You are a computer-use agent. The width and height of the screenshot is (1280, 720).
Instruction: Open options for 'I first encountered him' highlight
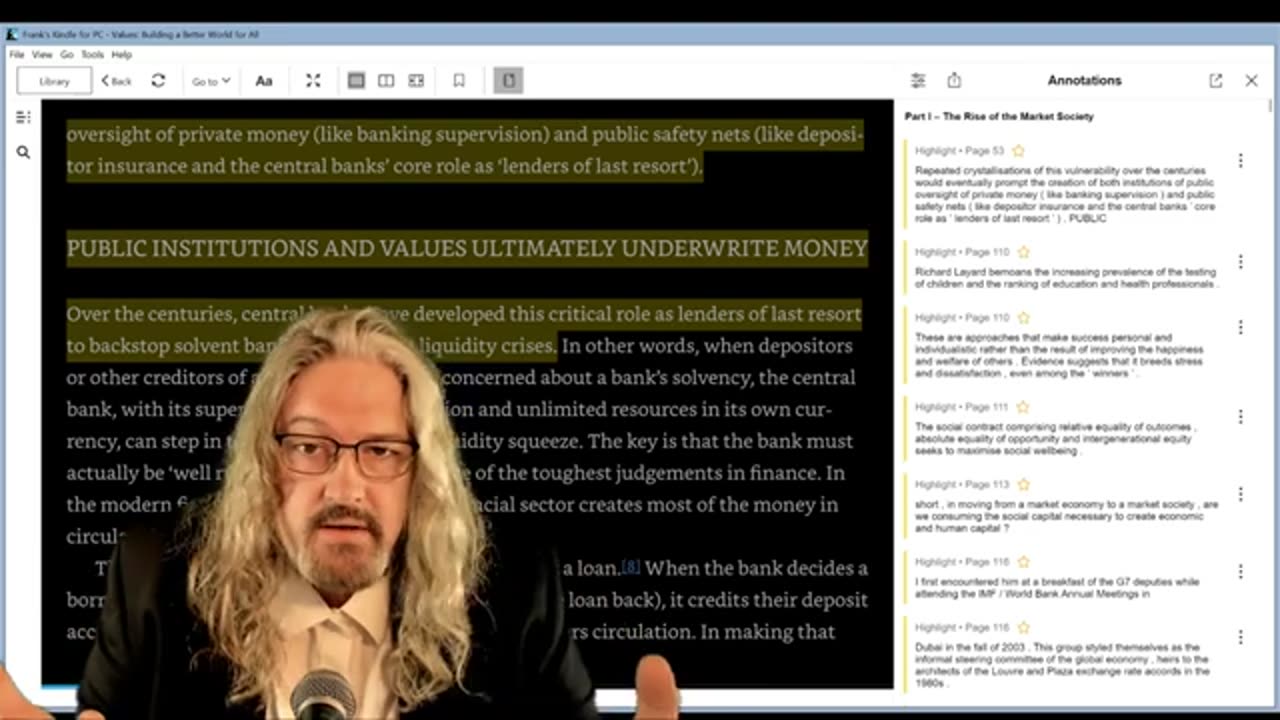pyautogui.click(x=1240, y=571)
